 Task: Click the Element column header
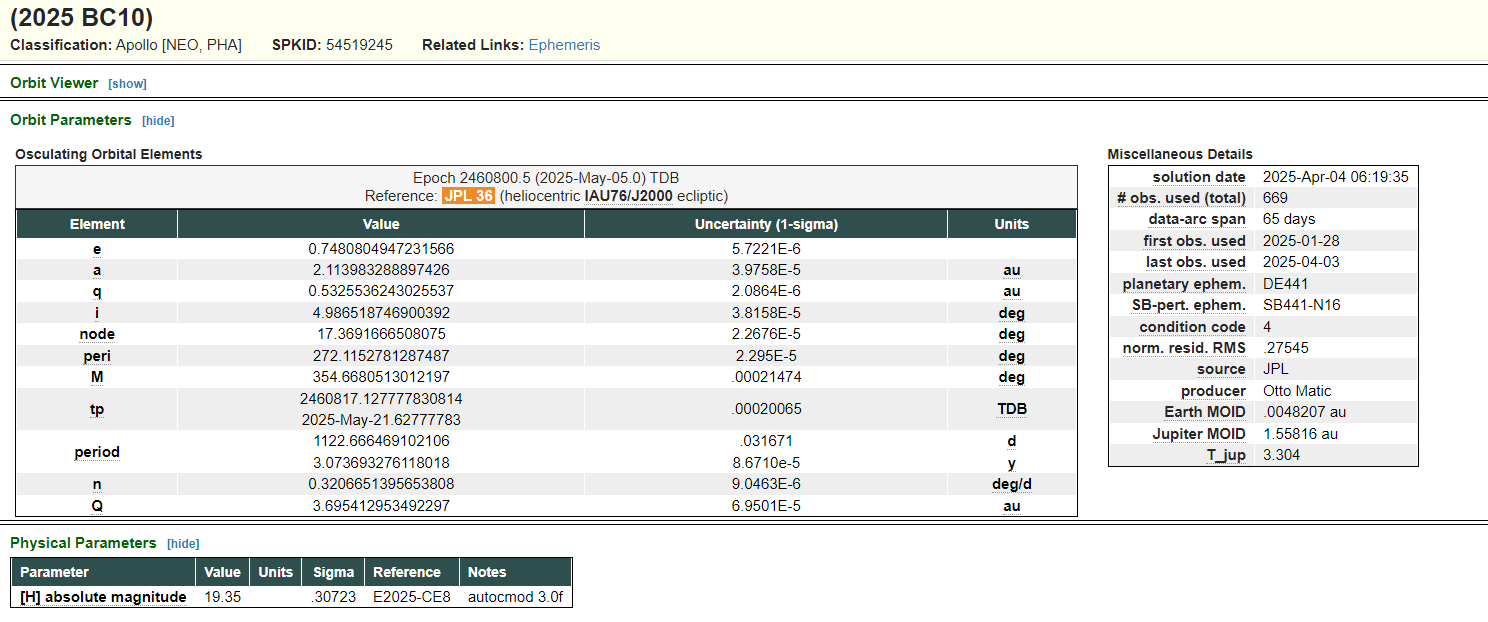coord(97,224)
